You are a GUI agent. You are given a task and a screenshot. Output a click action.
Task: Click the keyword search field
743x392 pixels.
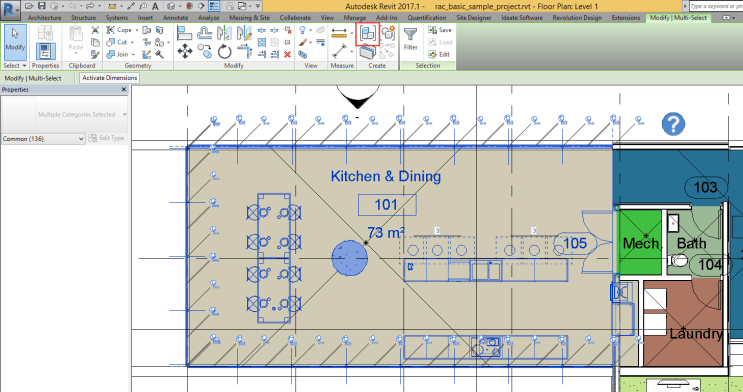click(x=716, y=6)
